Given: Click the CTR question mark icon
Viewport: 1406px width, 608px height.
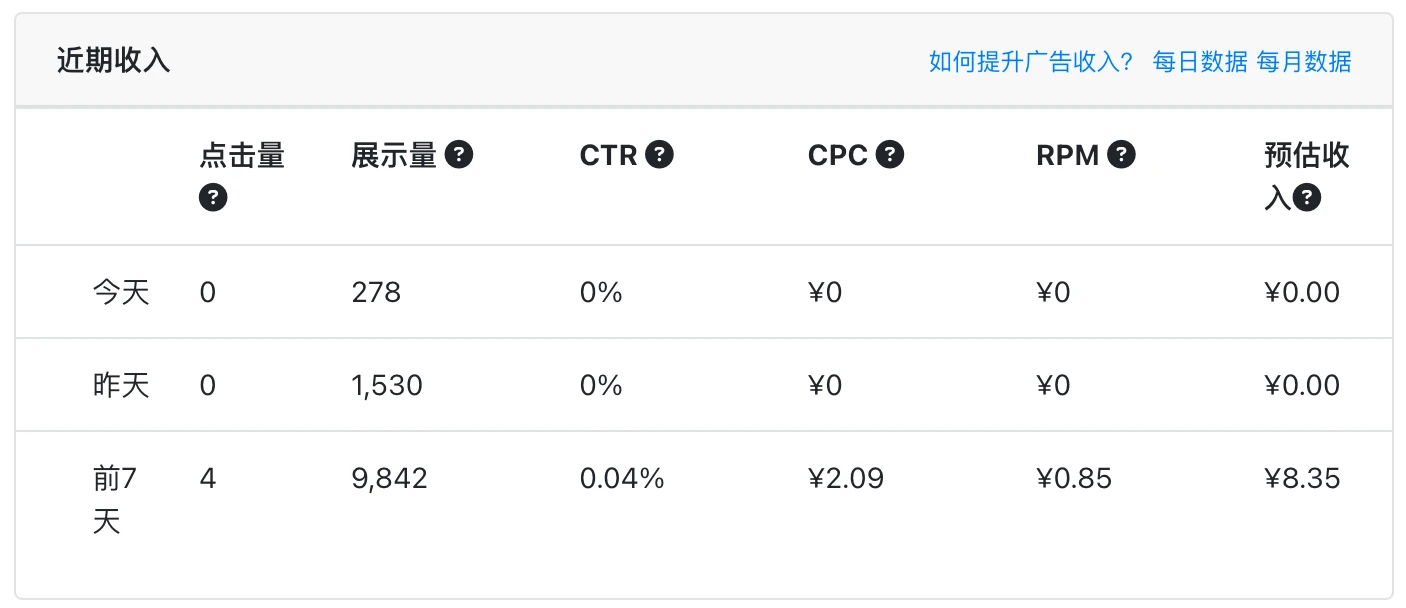Looking at the screenshot, I should [x=659, y=155].
